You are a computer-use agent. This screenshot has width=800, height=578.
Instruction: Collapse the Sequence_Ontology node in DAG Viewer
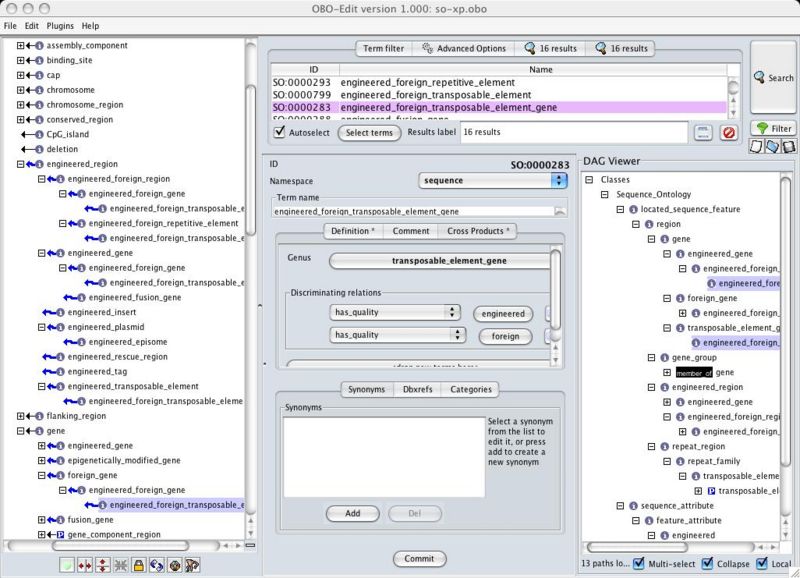[x=605, y=194]
